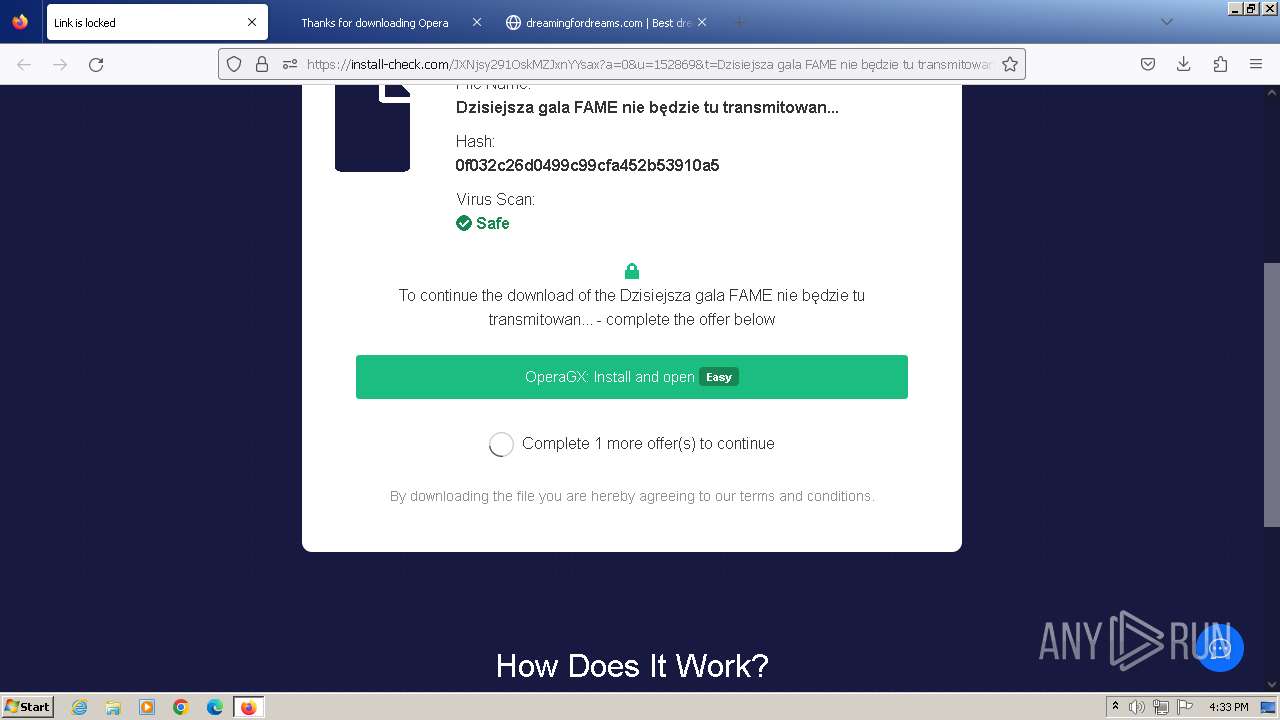Open Save to Pocket icon

point(1148,64)
